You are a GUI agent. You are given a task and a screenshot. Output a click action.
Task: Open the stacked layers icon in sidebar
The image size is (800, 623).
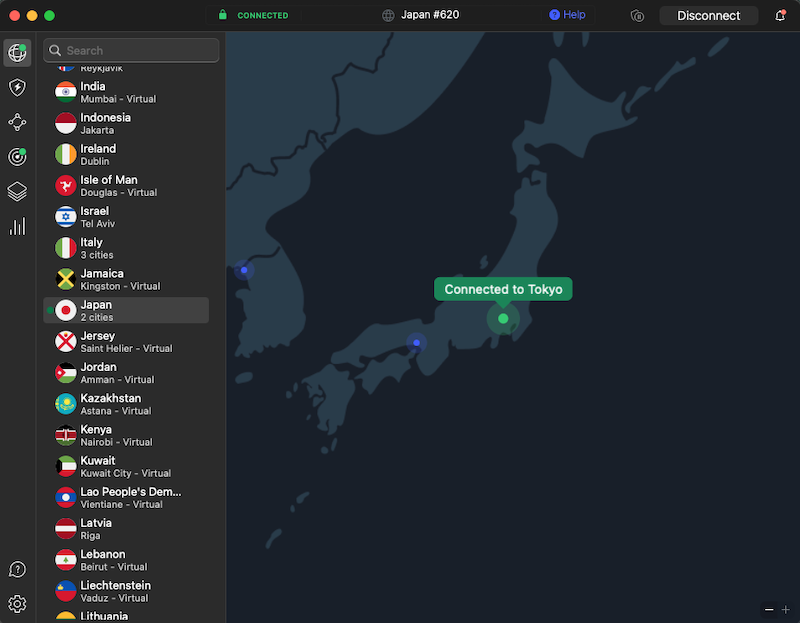(x=17, y=191)
